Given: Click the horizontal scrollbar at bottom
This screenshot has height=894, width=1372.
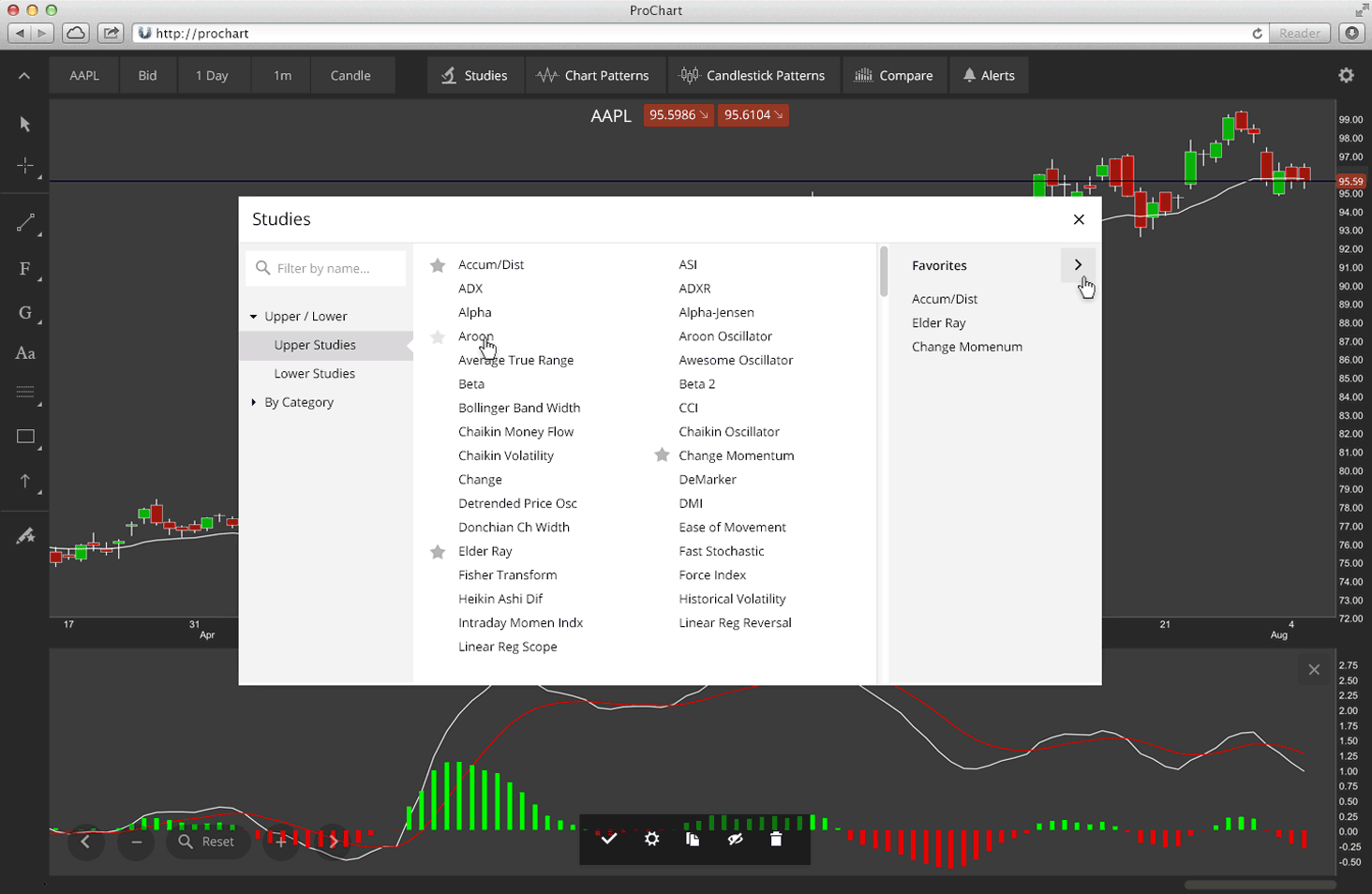Looking at the screenshot, I should pos(1260,885).
